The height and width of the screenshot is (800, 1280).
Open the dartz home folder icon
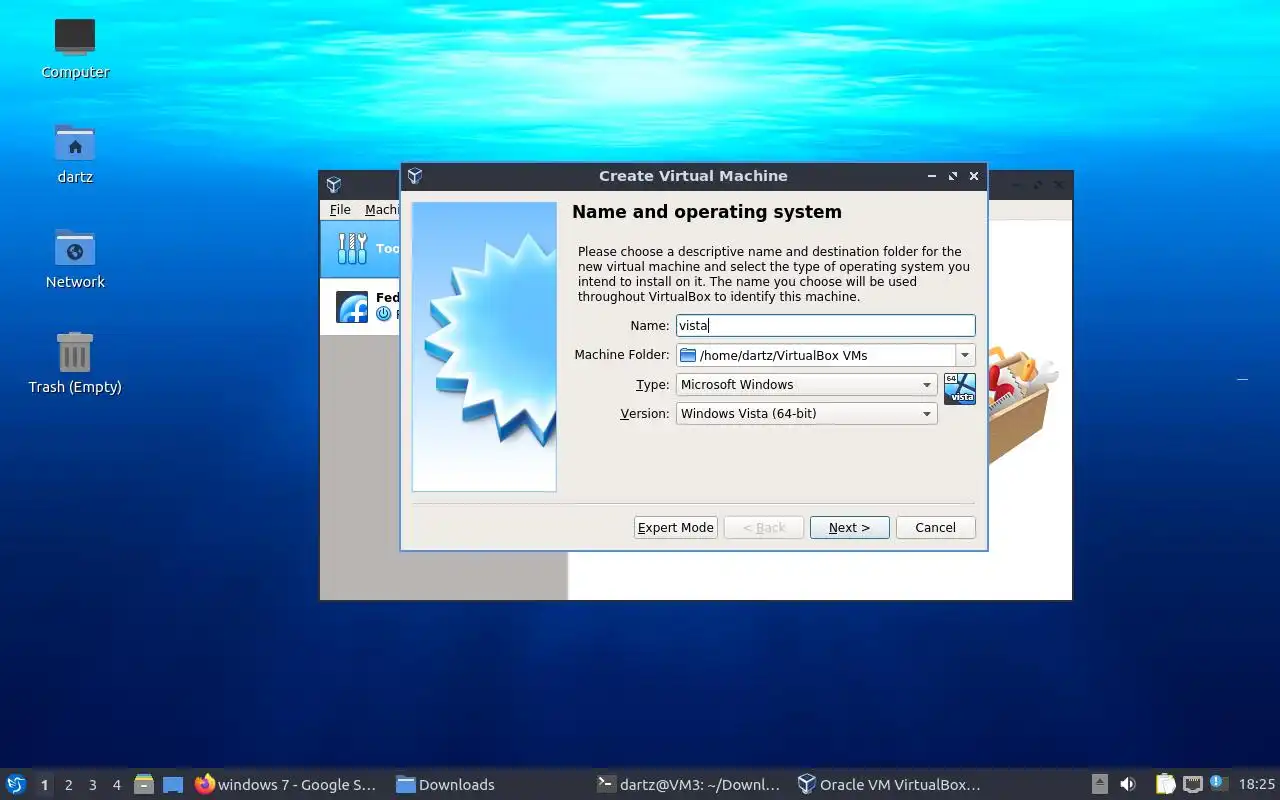tap(75, 153)
